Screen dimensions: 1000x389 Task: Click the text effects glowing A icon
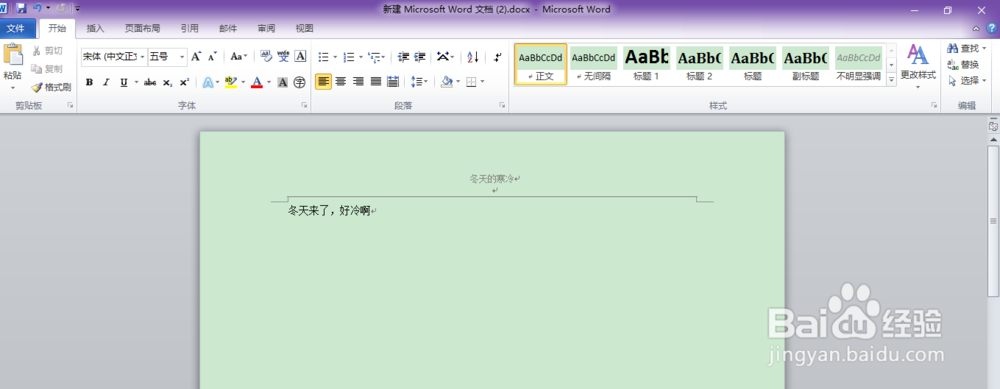pyautogui.click(x=208, y=82)
